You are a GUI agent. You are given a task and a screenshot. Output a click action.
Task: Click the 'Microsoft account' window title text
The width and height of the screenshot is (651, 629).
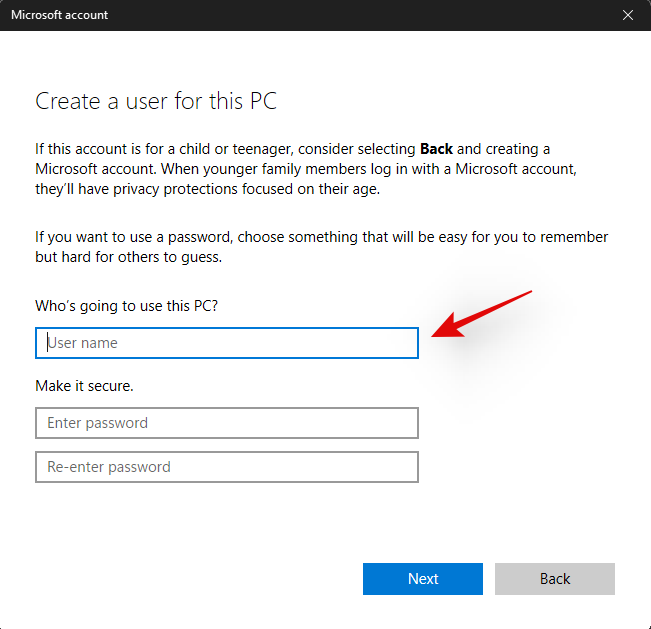(60, 15)
